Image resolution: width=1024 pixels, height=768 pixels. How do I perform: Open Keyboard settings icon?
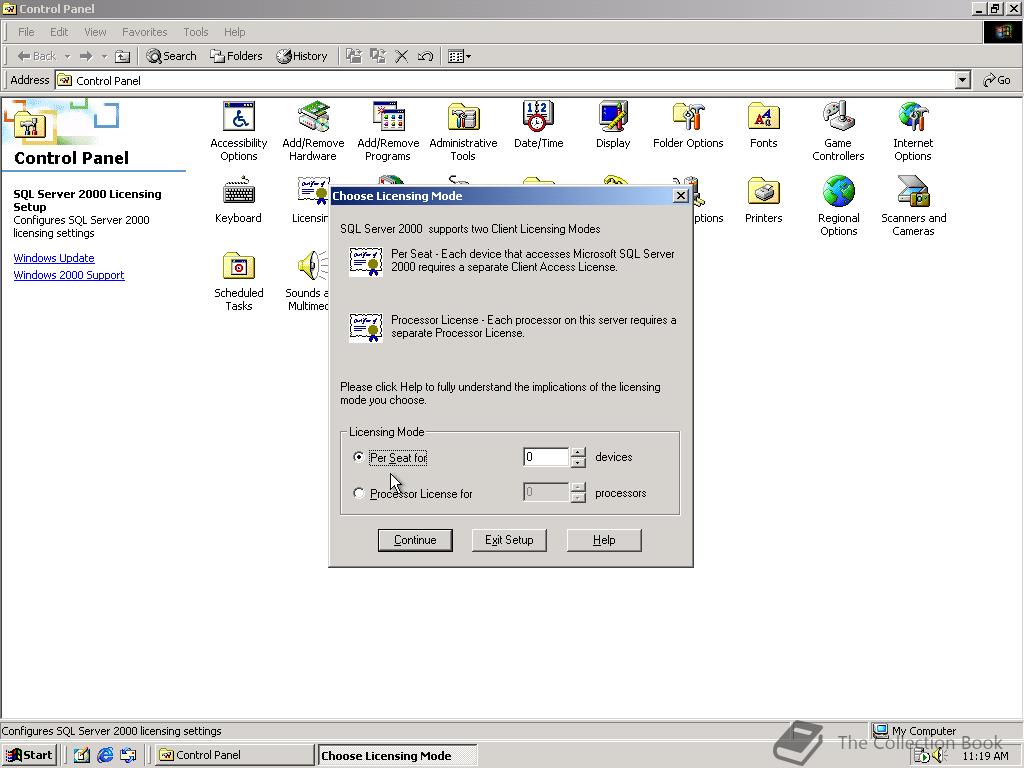pyautogui.click(x=238, y=200)
